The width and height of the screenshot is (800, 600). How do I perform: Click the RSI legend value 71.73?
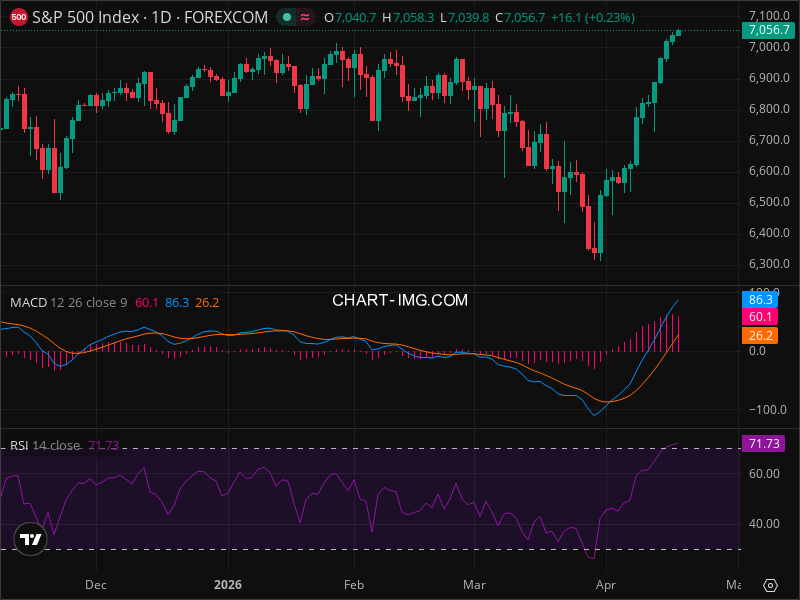coord(104,445)
